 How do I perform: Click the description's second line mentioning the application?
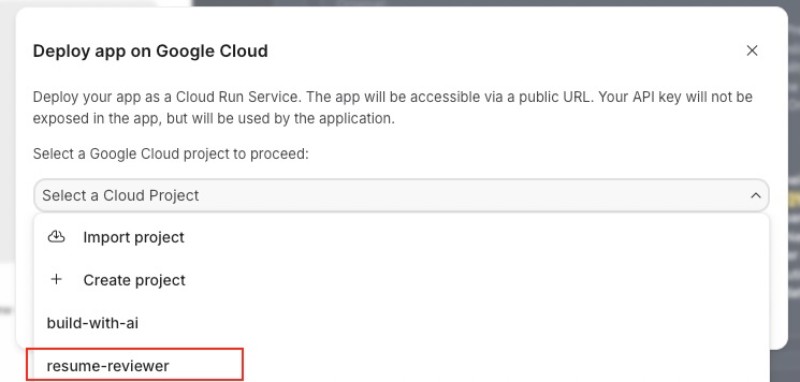214,119
